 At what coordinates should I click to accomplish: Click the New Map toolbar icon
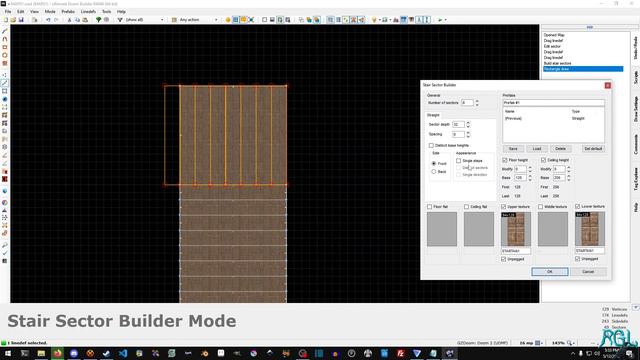point(6,20)
